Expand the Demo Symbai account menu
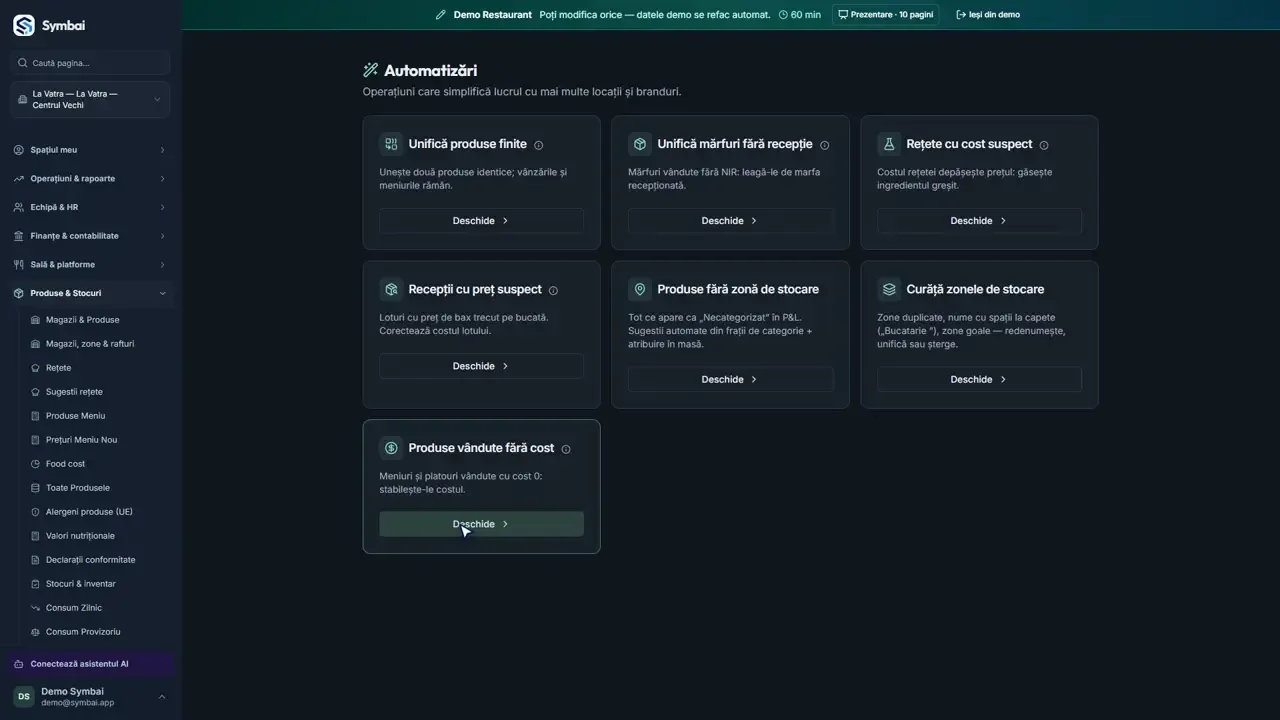1280x720 pixels. click(x=90, y=696)
